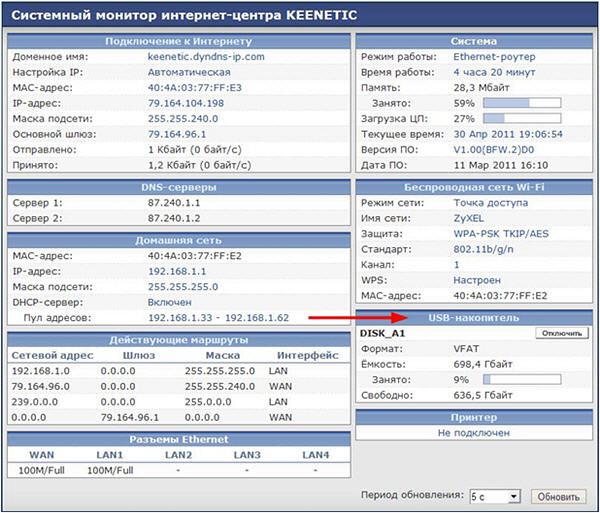This screenshot has height=513, width=600.
Task: Click the USB-накопитель section header
Action: (x=473, y=317)
